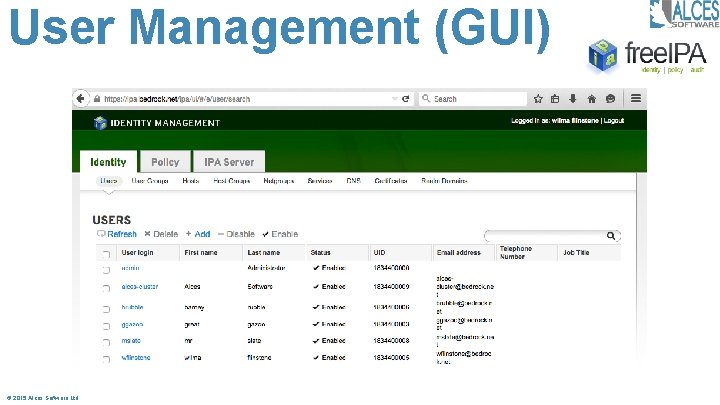Check the alces-cluster row checkbox
Viewport: 720px width, 405px height.
click(x=106, y=288)
